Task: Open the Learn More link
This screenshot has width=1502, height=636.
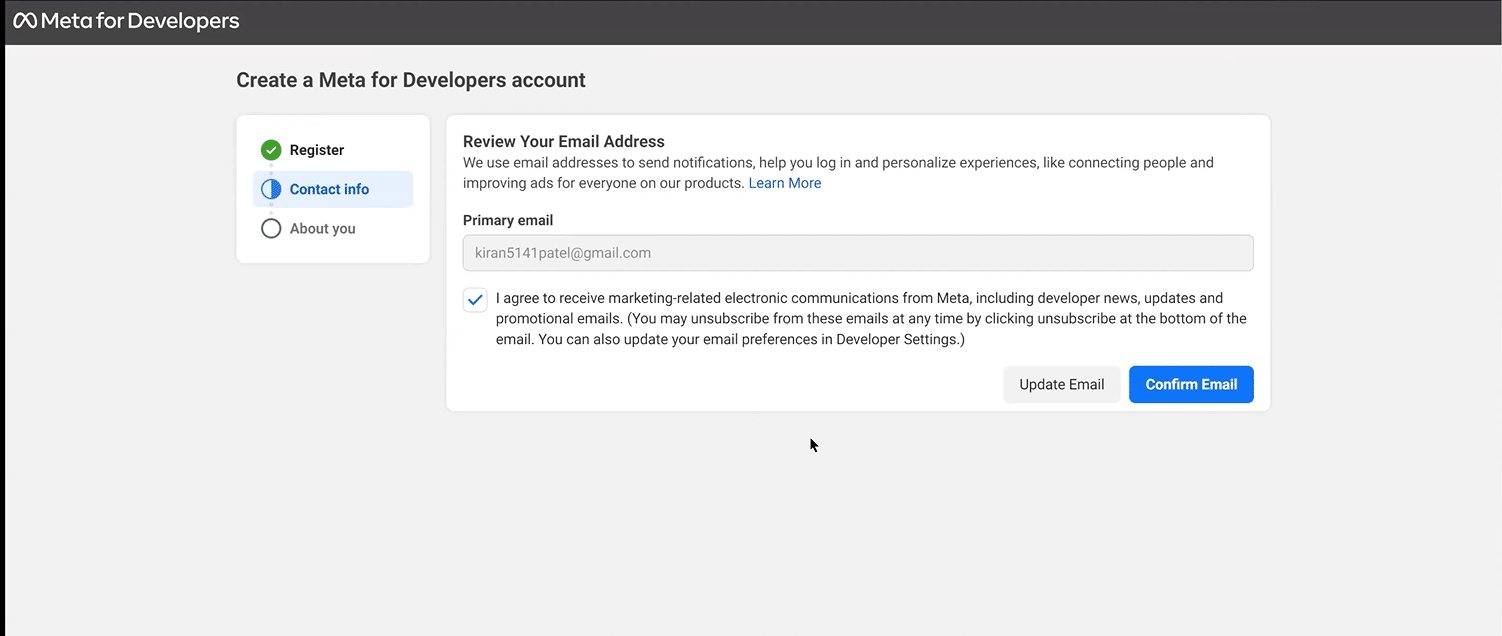Action: [785, 183]
